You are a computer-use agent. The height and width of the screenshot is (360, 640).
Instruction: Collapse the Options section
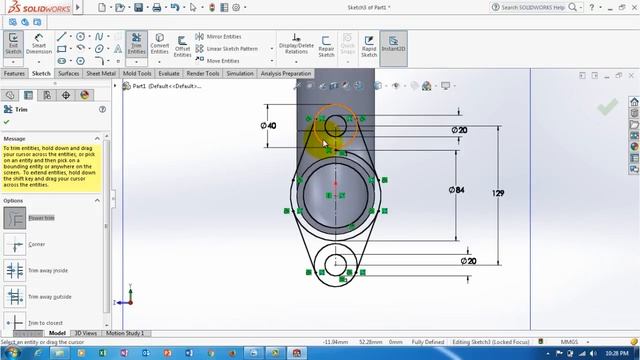pyautogui.click(x=97, y=200)
